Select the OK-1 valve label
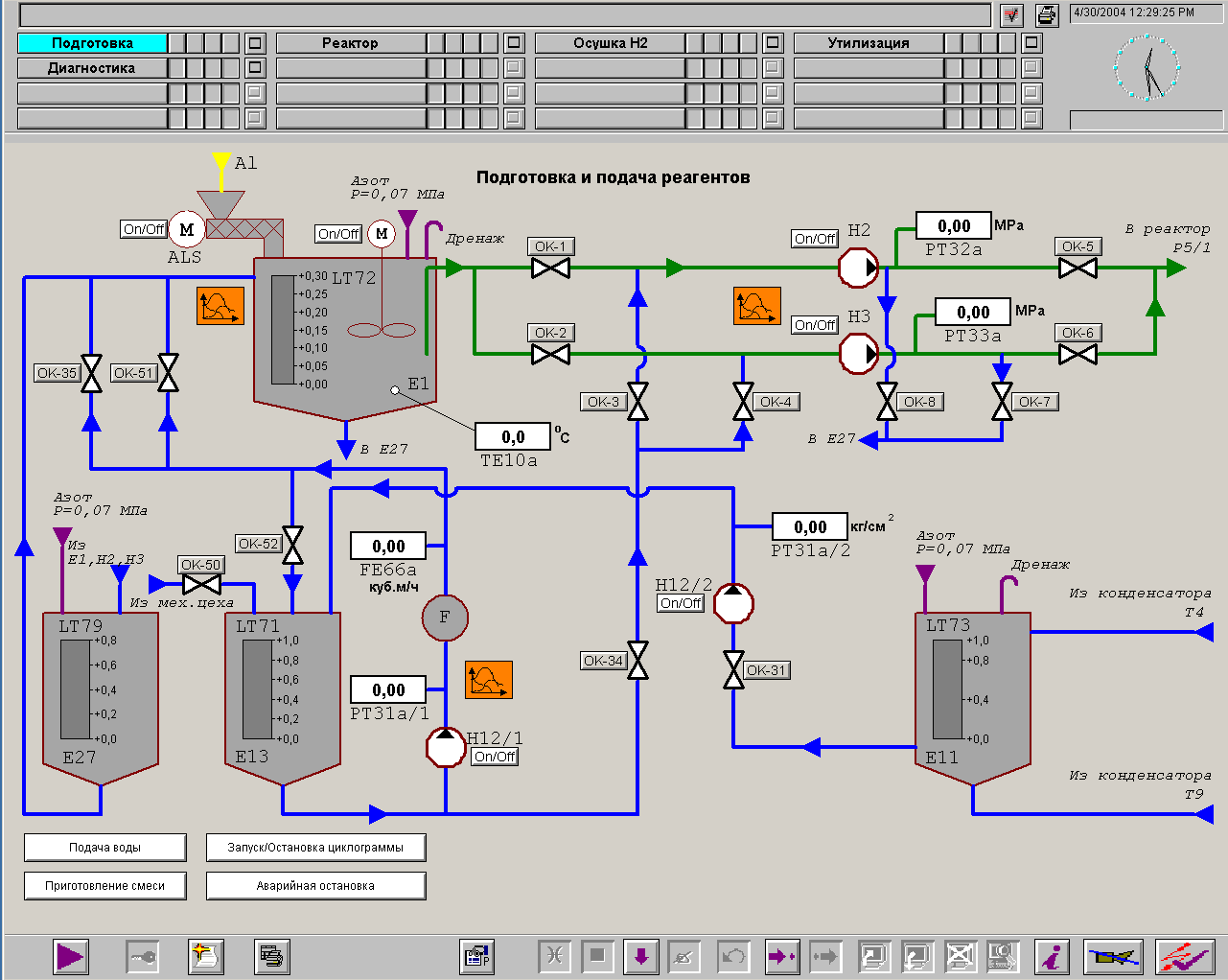The height and width of the screenshot is (980, 1228). [550, 246]
